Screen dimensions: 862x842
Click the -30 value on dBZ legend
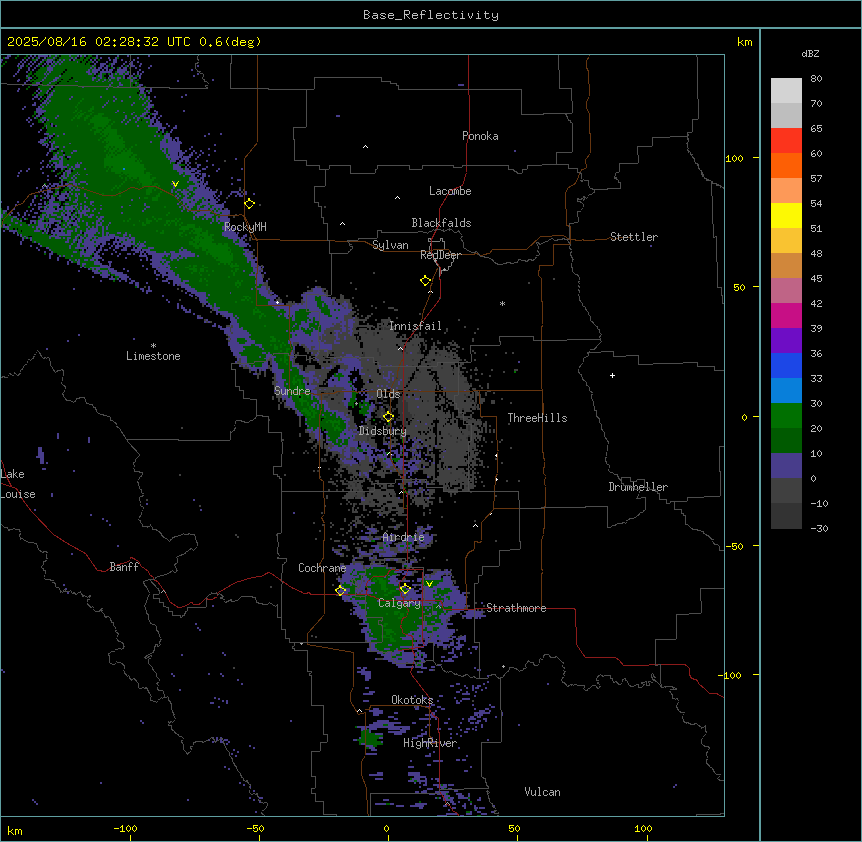[819, 529]
